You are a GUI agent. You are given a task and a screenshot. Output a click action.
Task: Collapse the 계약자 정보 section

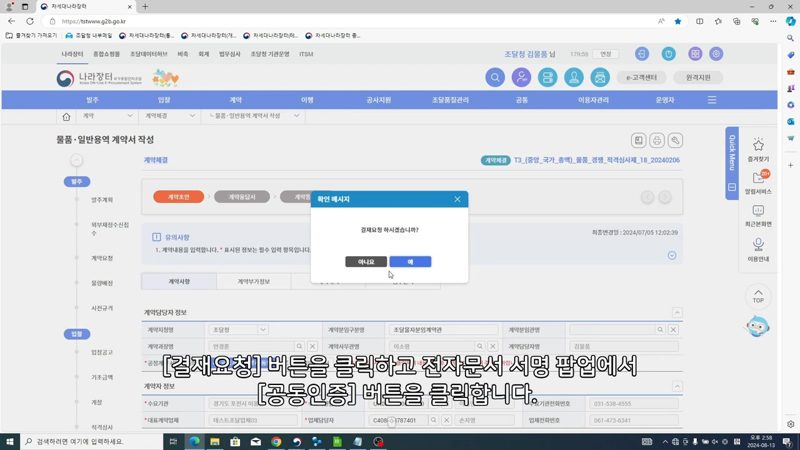coord(677,386)
